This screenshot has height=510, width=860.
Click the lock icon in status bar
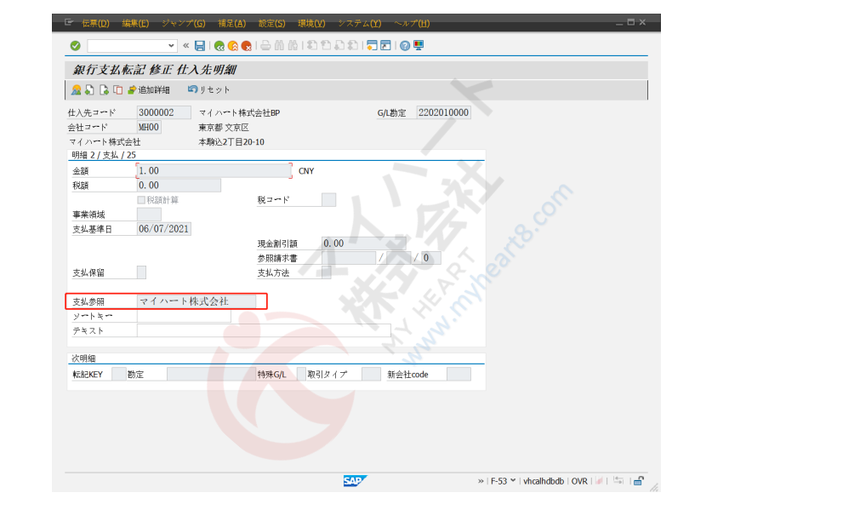pos(638,481)
